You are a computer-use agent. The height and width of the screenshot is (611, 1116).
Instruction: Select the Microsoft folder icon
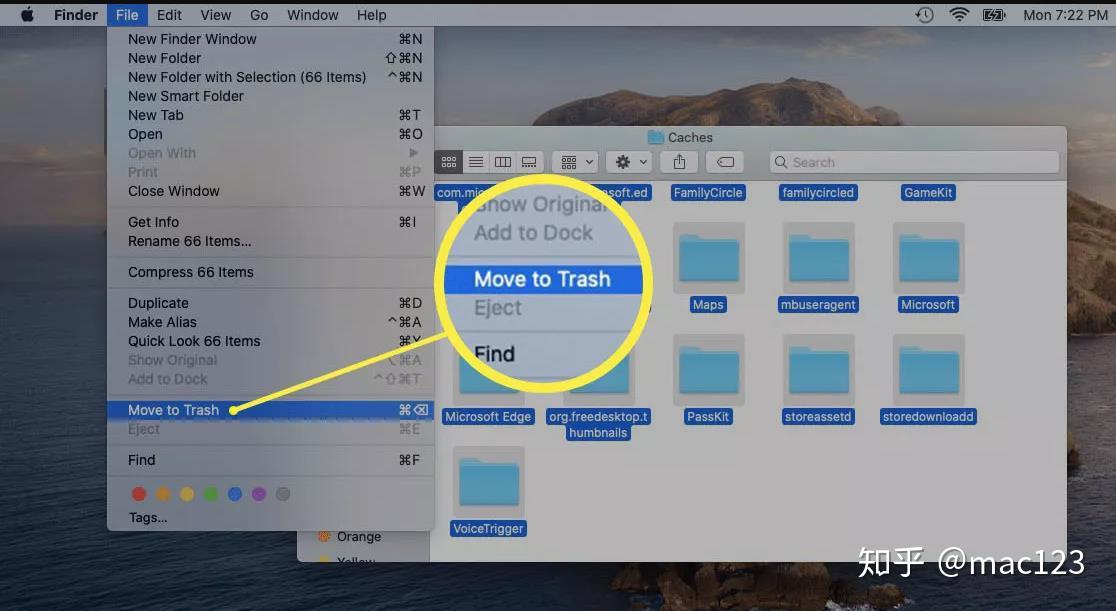click(x=929, y=258)
